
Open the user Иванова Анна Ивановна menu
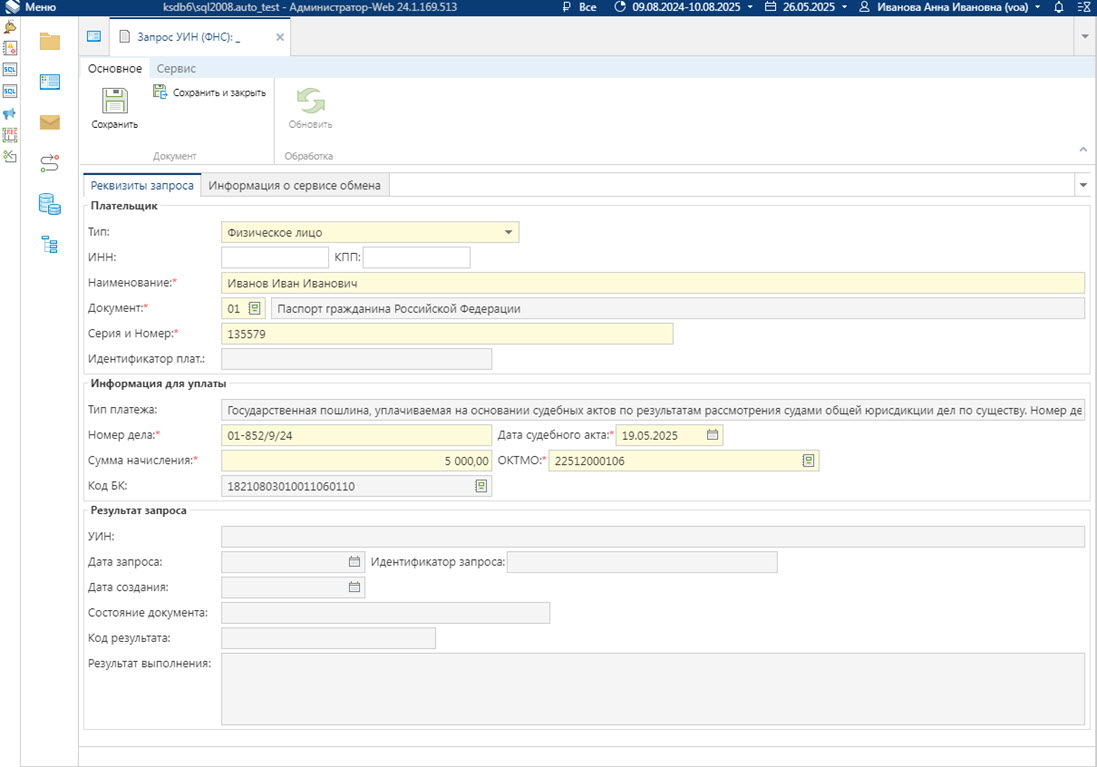pyautogui.click(x=949, y=7)
